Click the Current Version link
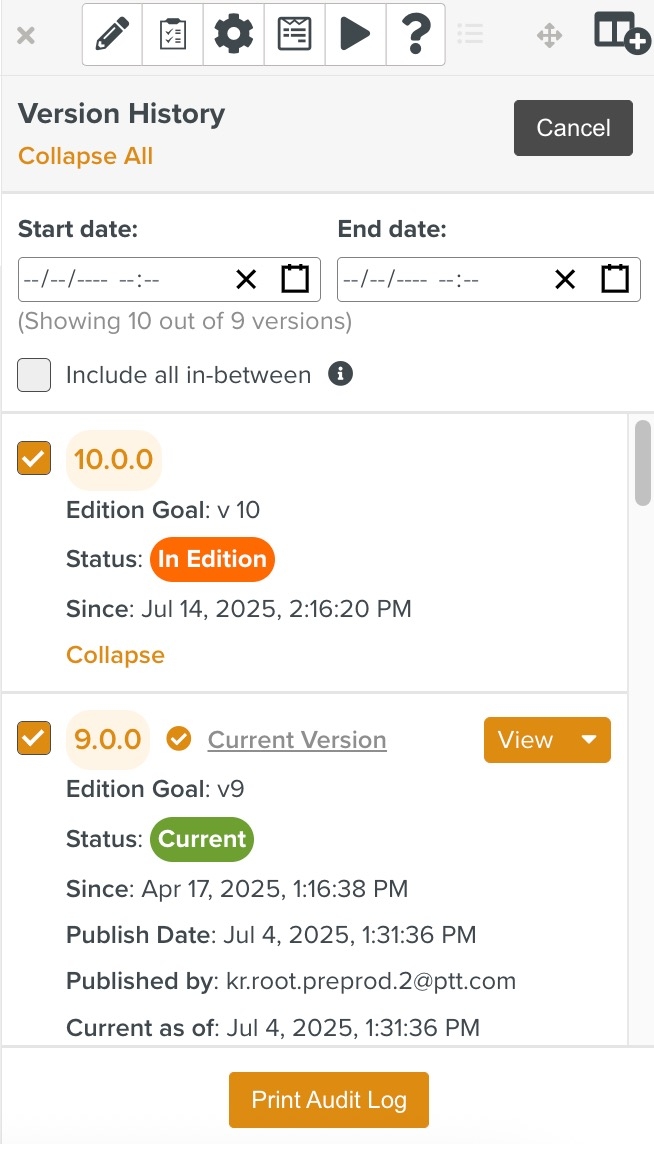 [297, 740]
